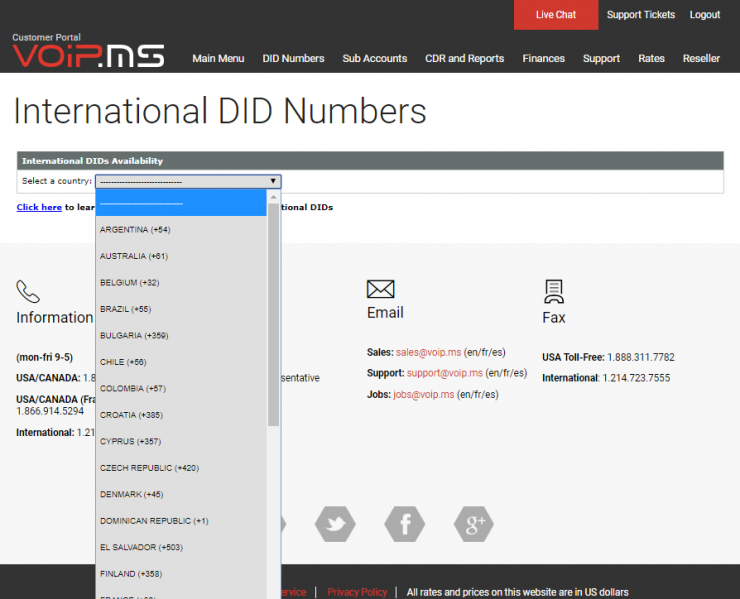740x599 pixels.
Task: Click the Facebook hexagon icon
Action: (404, 524)
